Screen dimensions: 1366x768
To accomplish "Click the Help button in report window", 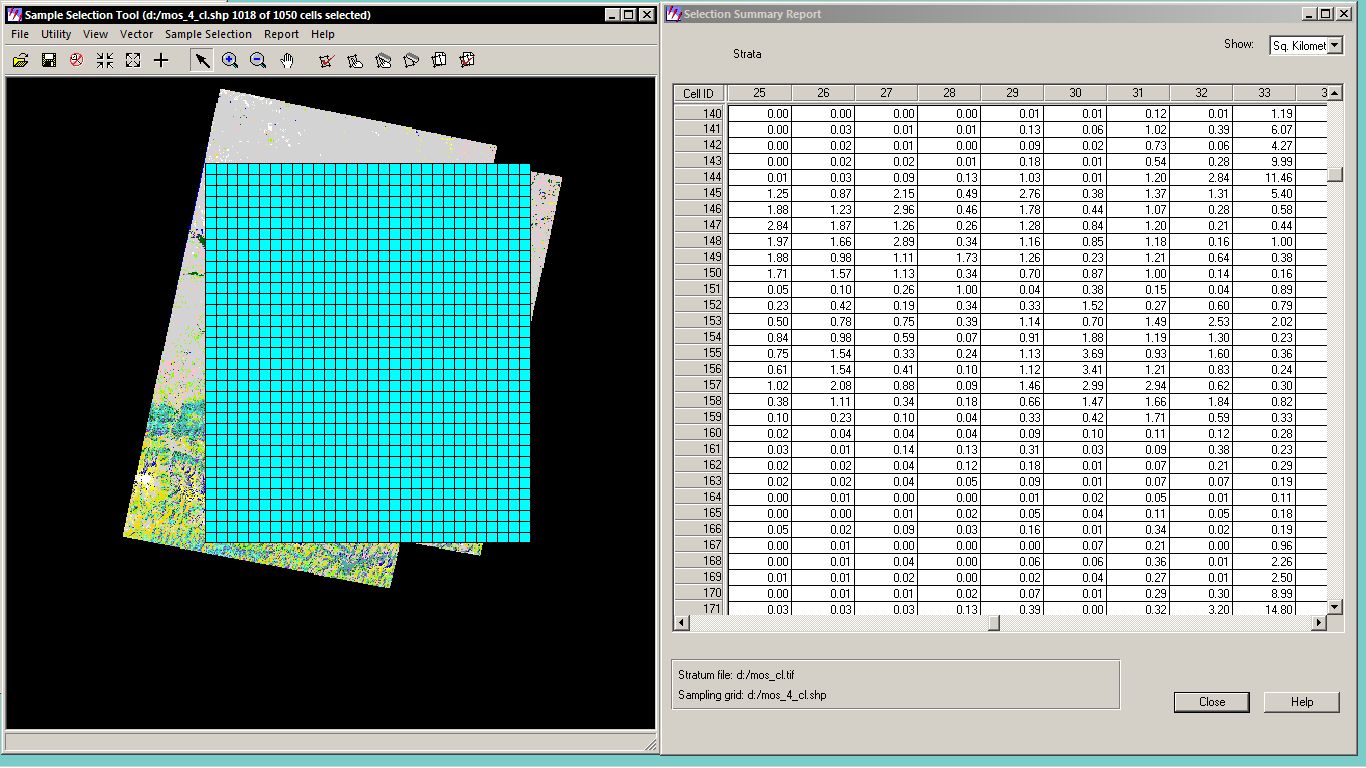I will (x=1301, y=702).
